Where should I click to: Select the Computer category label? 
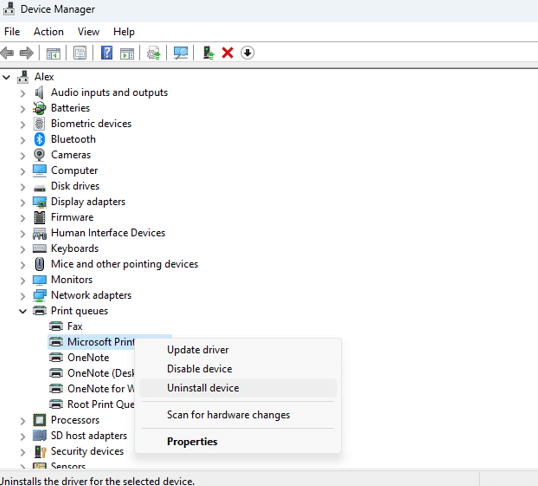coord(74,171)
